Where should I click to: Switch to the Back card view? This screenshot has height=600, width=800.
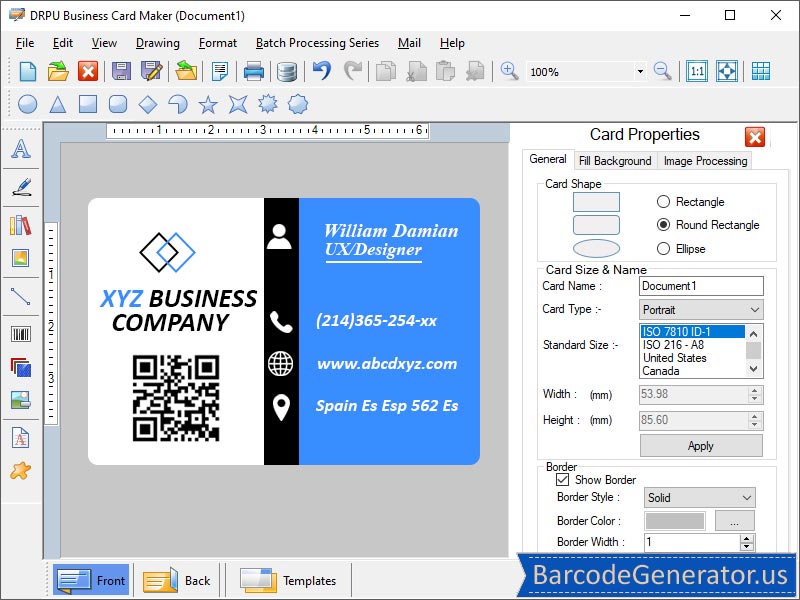(x=176, y=580)
